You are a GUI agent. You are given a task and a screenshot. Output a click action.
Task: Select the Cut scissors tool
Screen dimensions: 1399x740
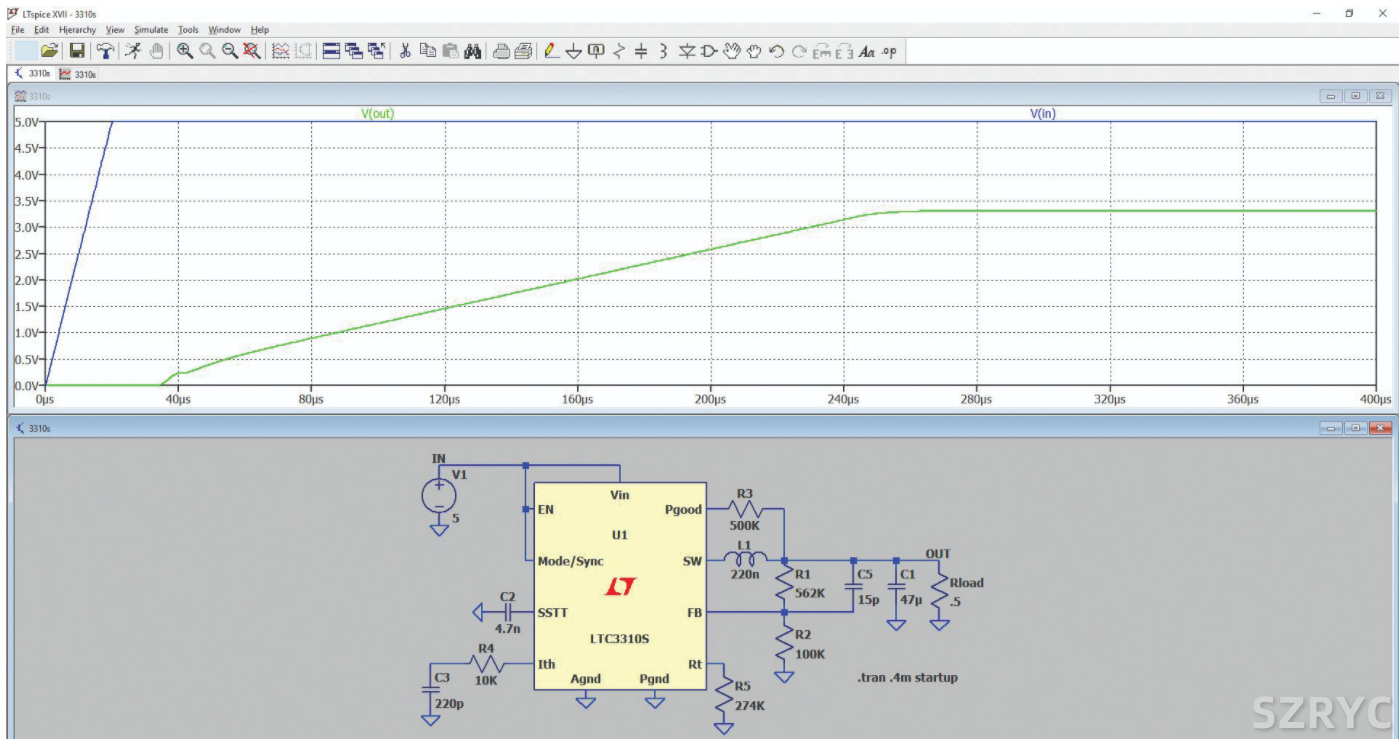405,51
